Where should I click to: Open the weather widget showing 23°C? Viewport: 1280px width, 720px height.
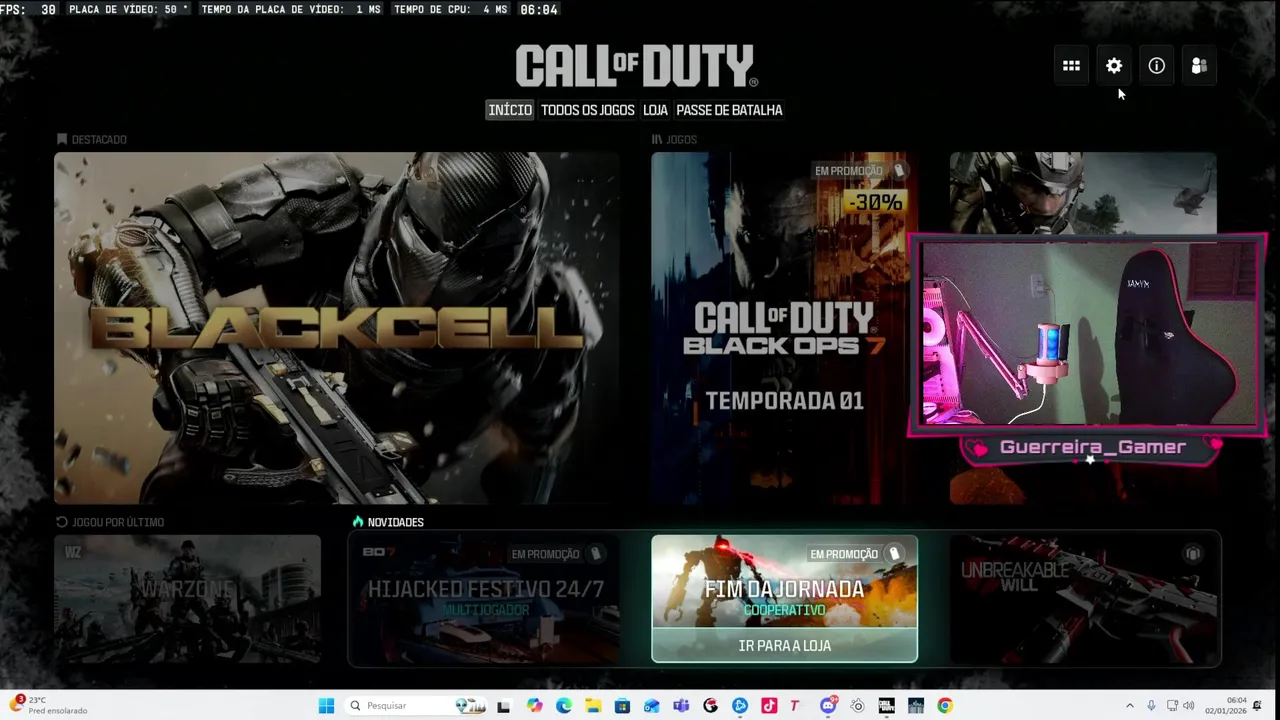50,706
